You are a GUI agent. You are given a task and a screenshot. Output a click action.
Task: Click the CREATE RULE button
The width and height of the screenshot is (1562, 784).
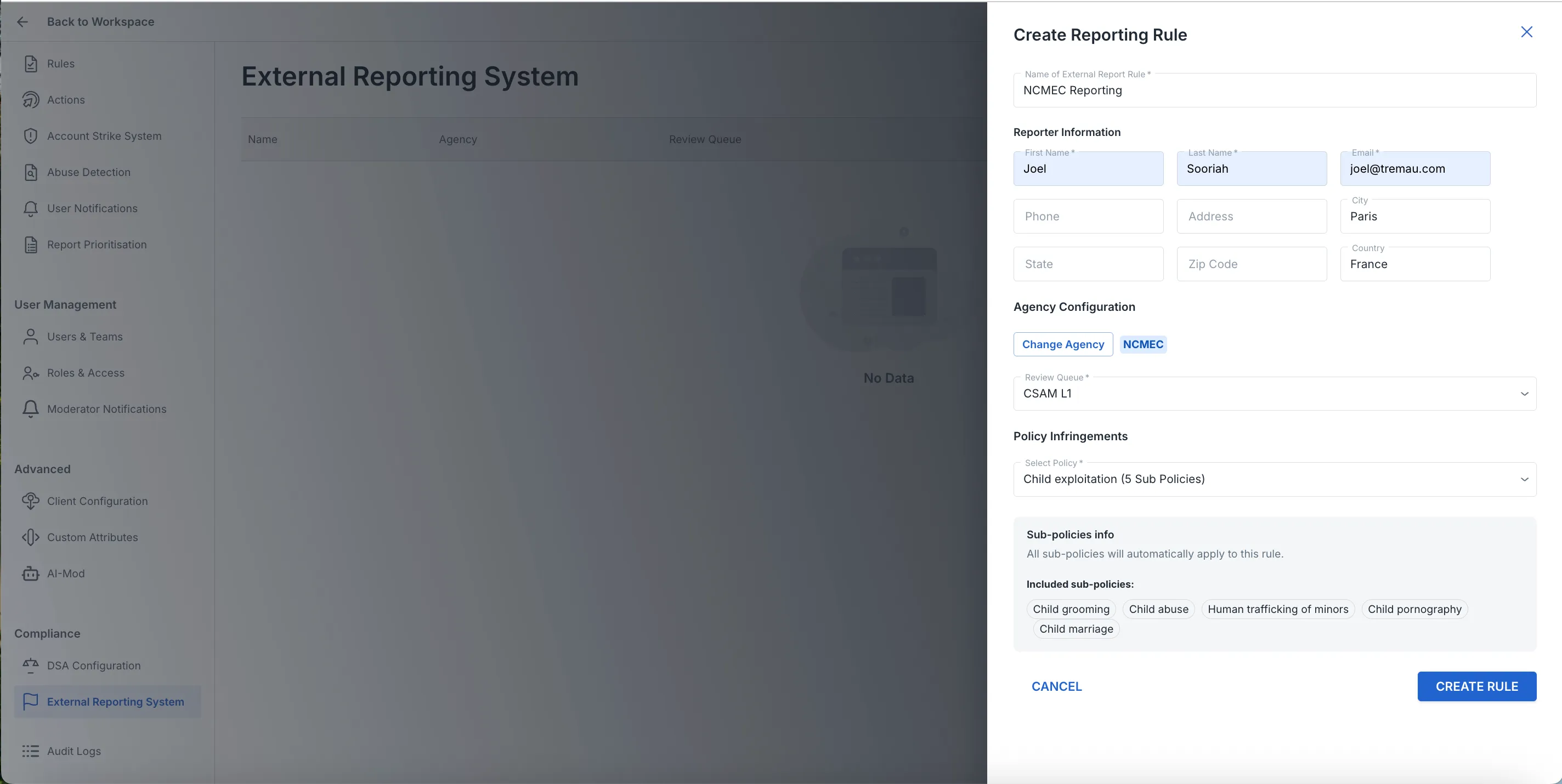pos(1476,686)
